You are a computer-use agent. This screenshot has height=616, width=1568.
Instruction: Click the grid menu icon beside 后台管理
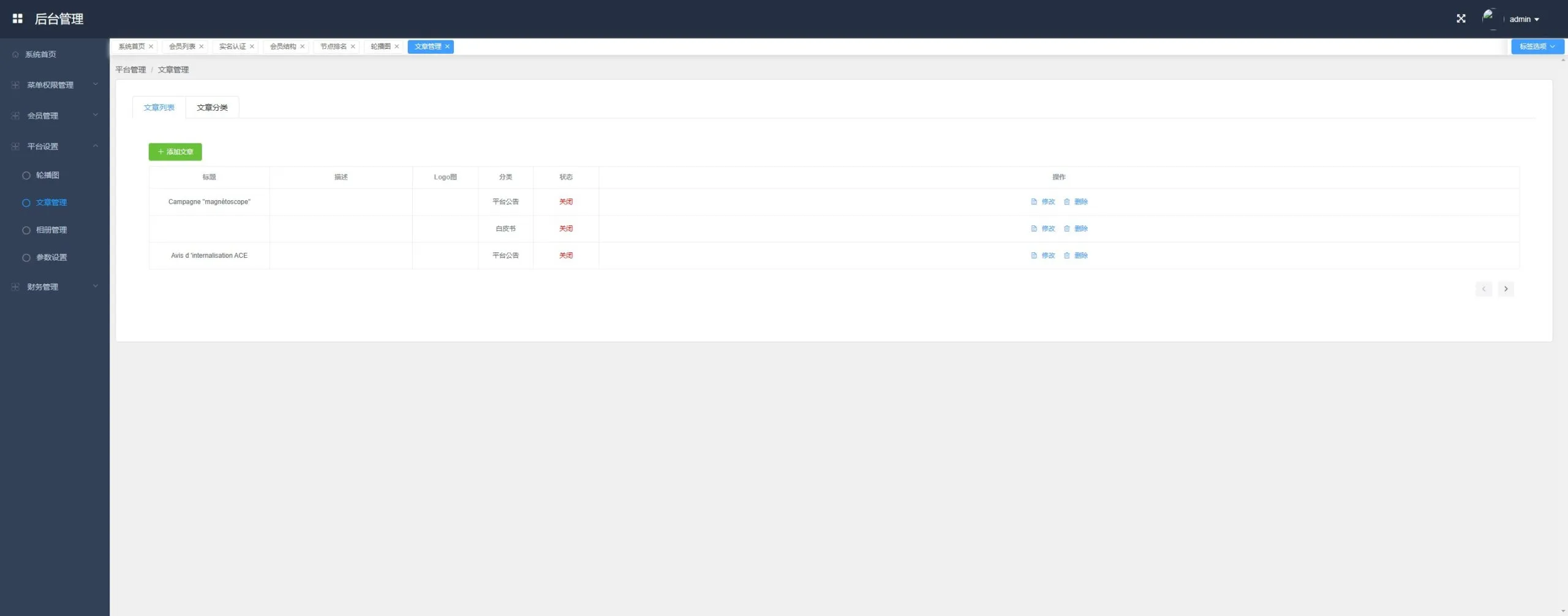tap(17, 19)
